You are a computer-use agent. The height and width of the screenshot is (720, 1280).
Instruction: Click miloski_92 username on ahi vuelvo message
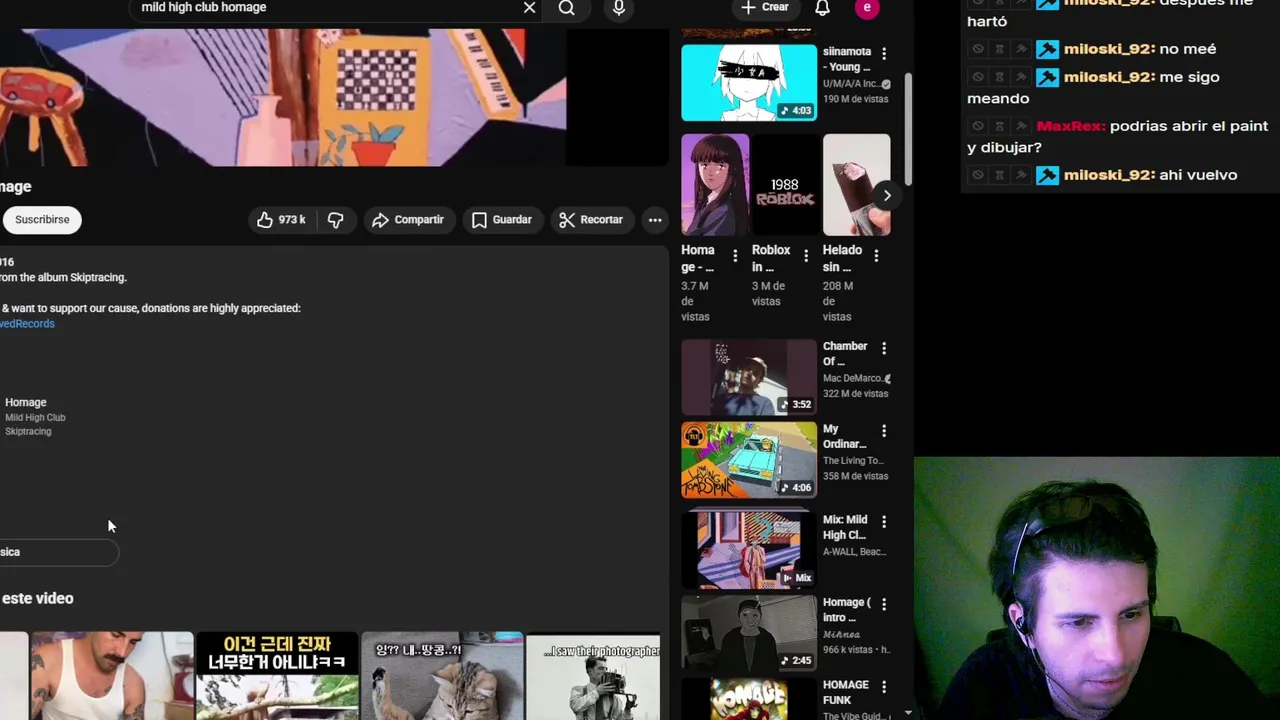[1109, 175]
